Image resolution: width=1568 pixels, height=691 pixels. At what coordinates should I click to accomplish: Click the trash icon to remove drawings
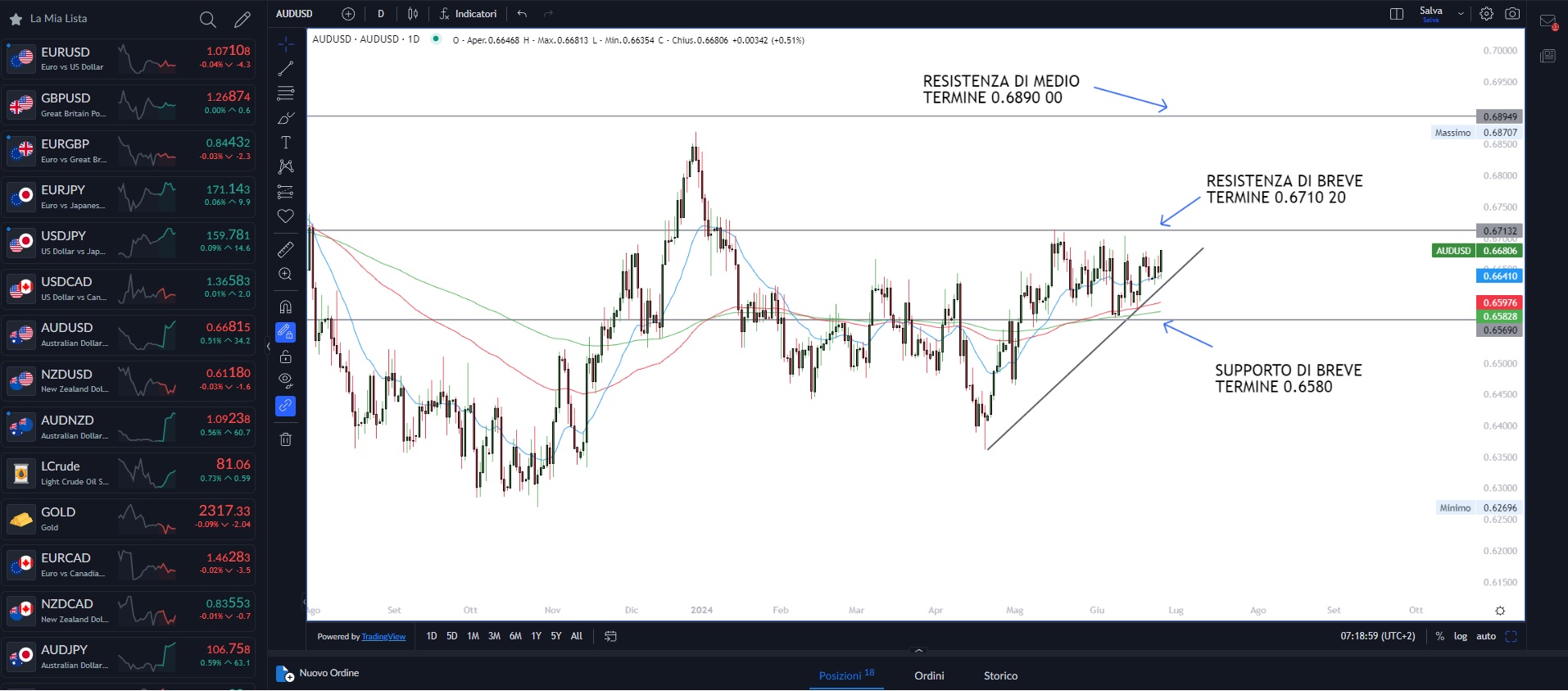click(x=286, y=439)
